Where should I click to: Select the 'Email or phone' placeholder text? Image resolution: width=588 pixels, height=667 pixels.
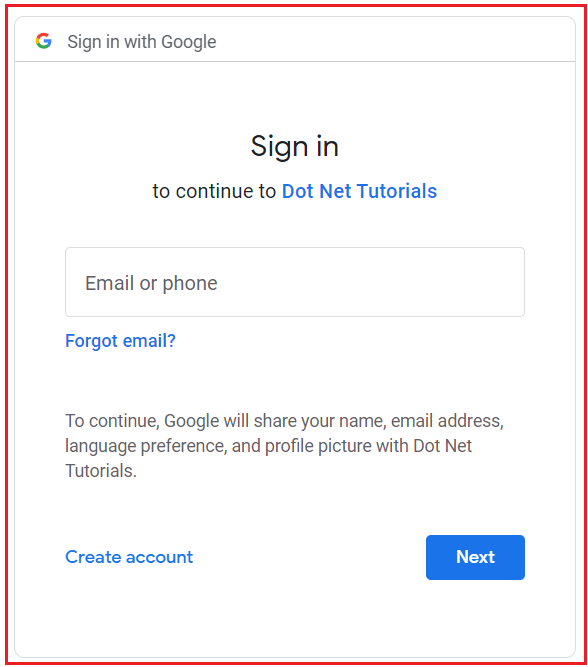coord(151,283)
